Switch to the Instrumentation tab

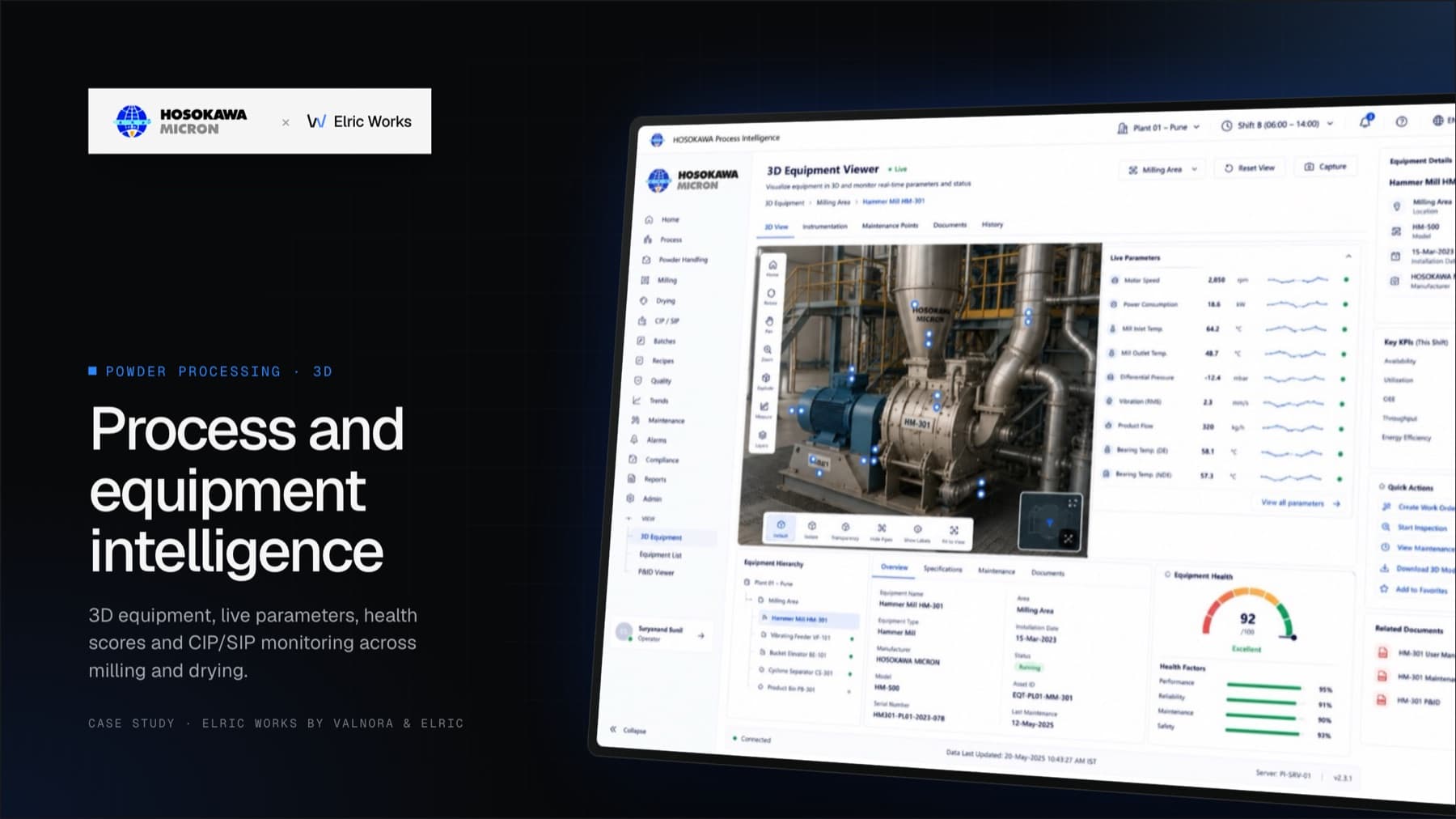824,227
